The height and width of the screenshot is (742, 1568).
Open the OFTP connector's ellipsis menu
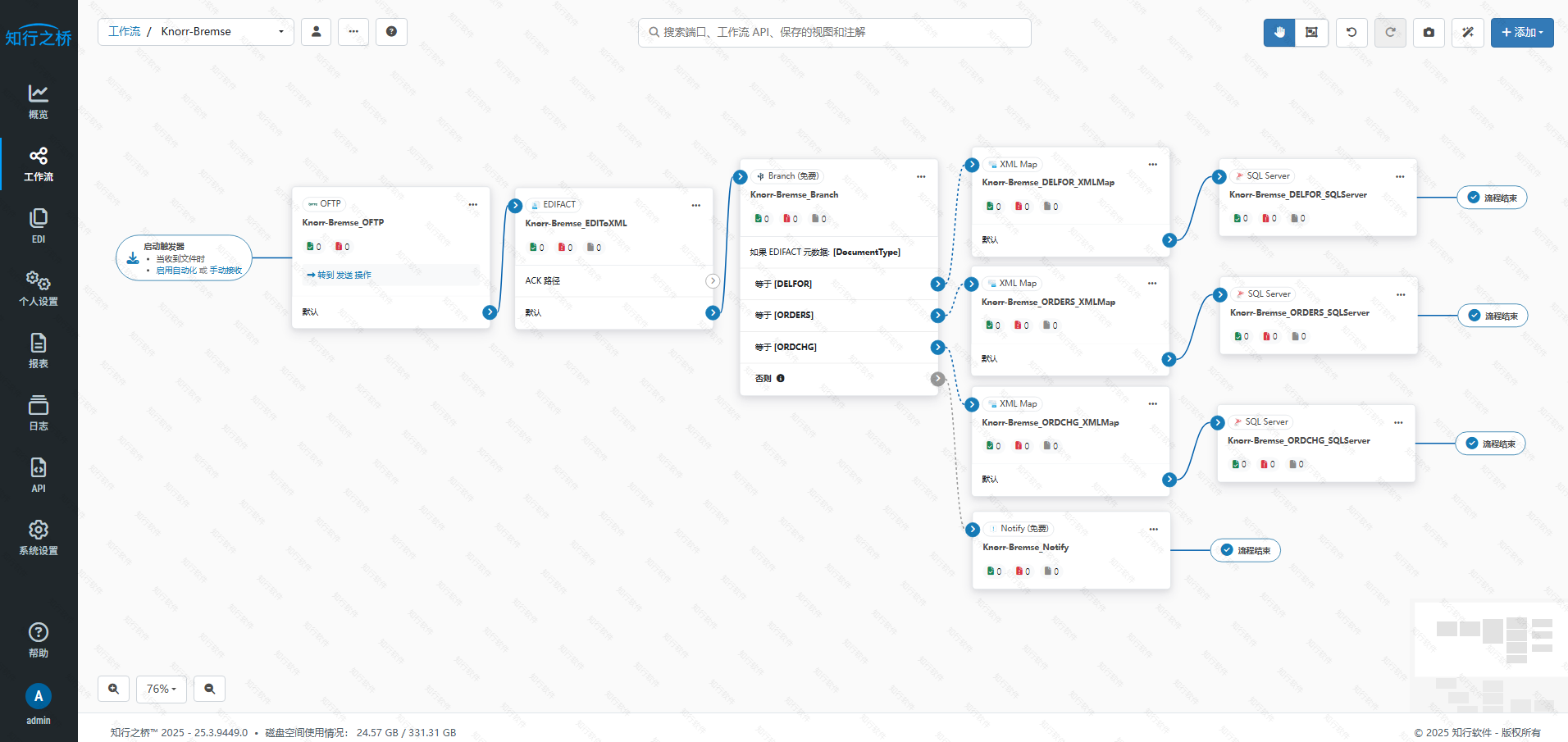(x=473, y=205)
